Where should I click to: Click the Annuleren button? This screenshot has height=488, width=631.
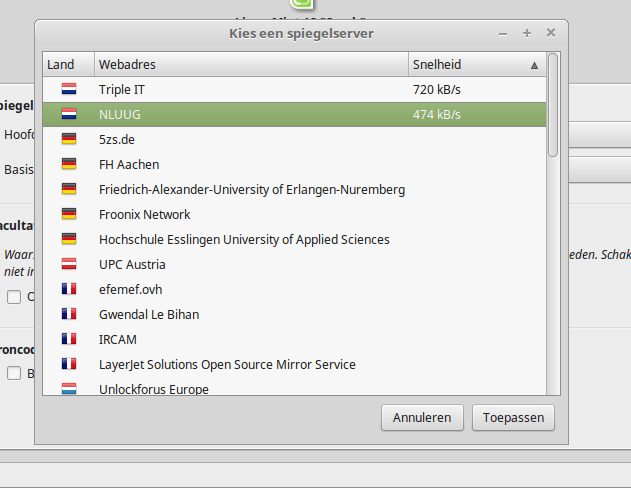[422, 418]
